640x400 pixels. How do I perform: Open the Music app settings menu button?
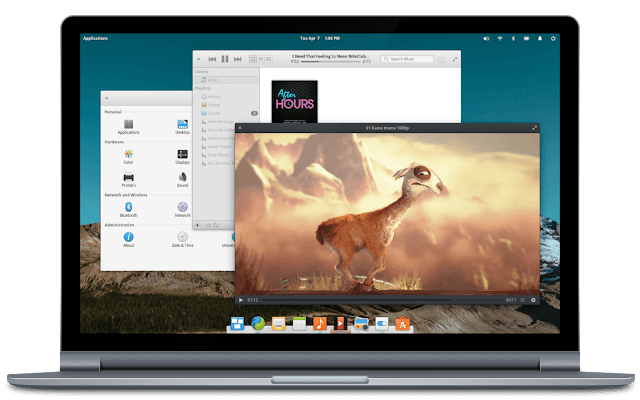441,59
